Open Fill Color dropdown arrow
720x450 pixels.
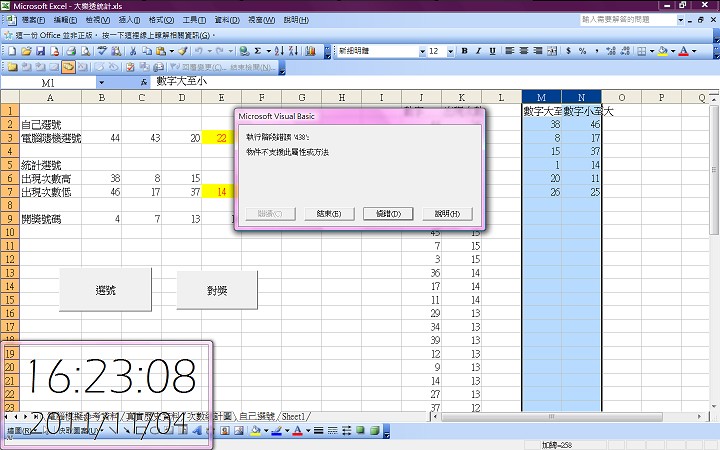point(673,51)
